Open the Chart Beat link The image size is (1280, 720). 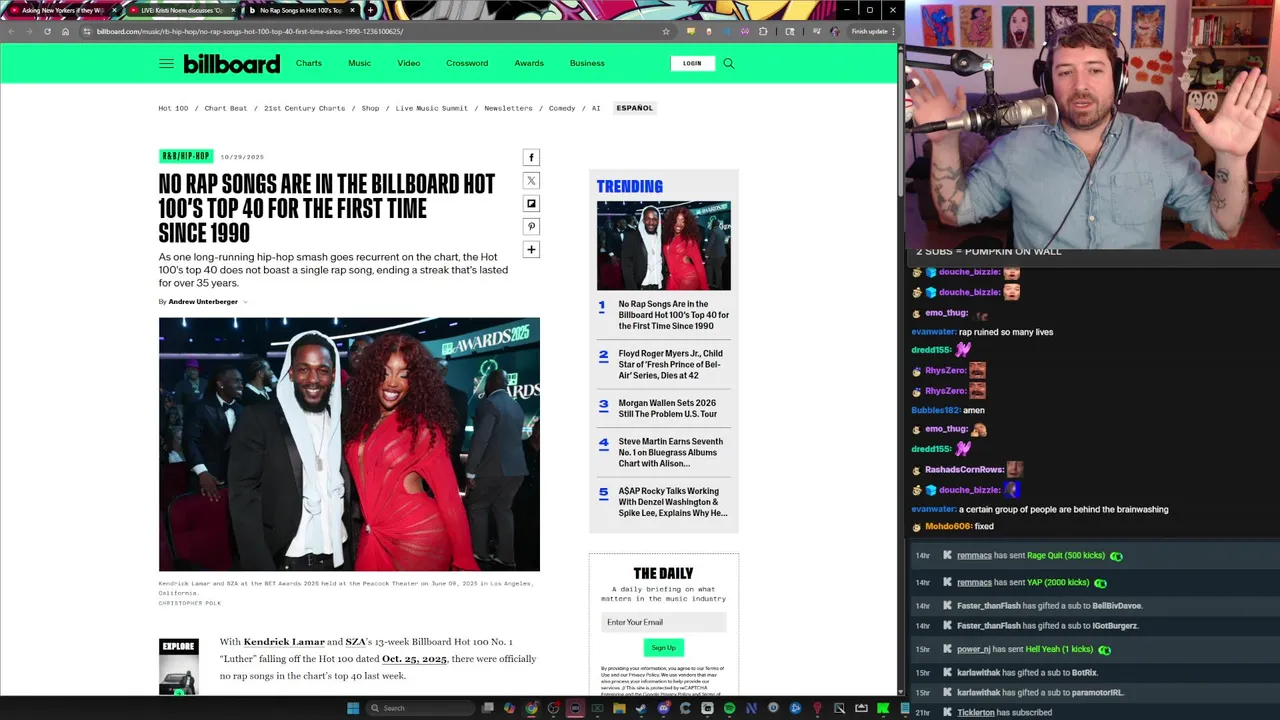(x=226, y=108)
